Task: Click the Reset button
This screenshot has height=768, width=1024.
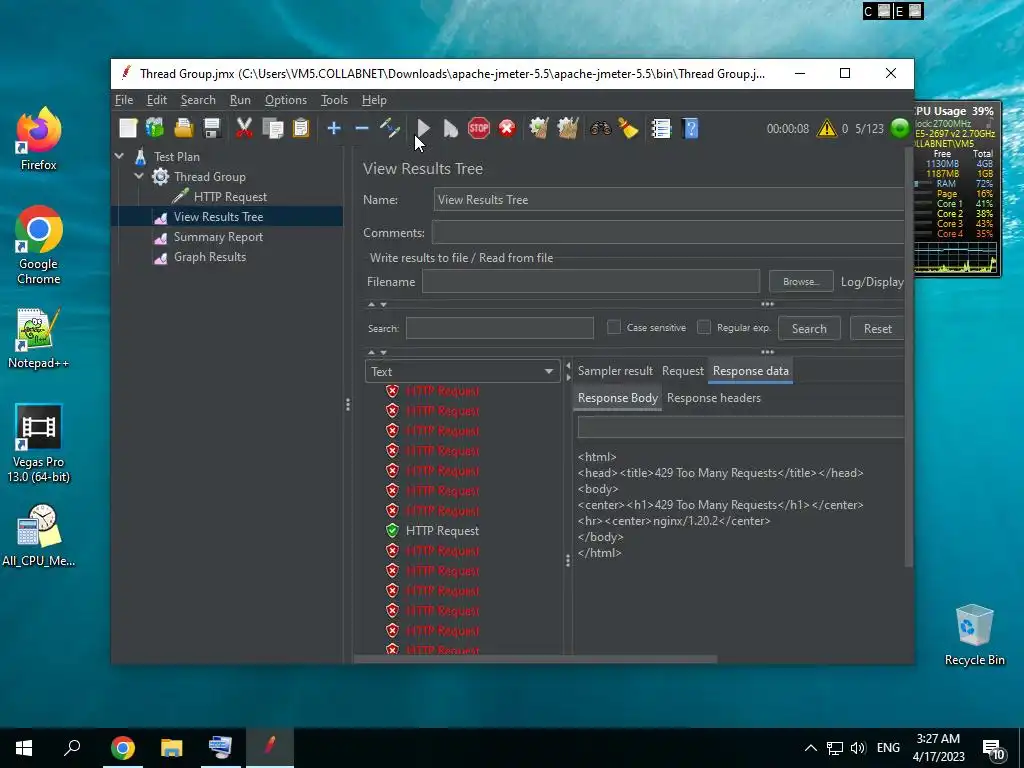Action: click(x=877, y=328)
